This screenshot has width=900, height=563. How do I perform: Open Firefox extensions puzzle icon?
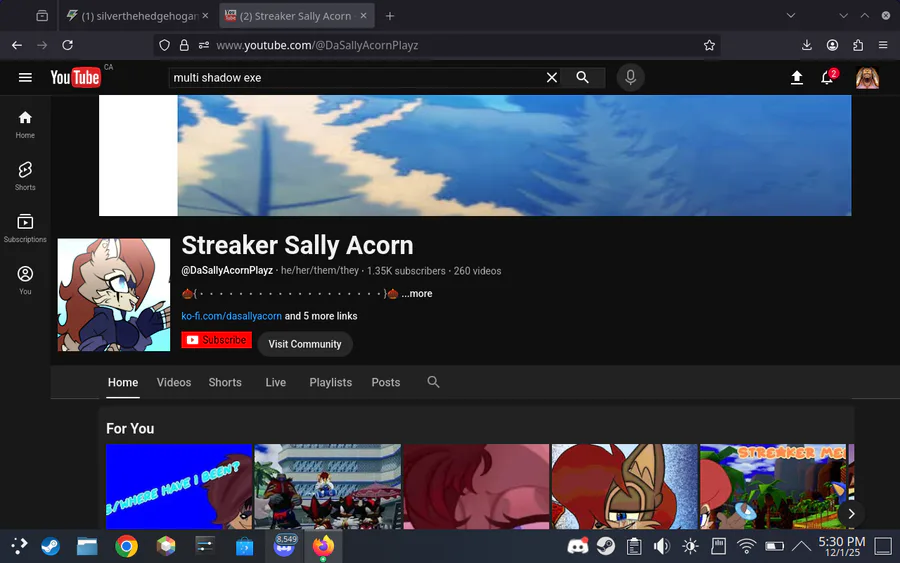coord(858,45)
